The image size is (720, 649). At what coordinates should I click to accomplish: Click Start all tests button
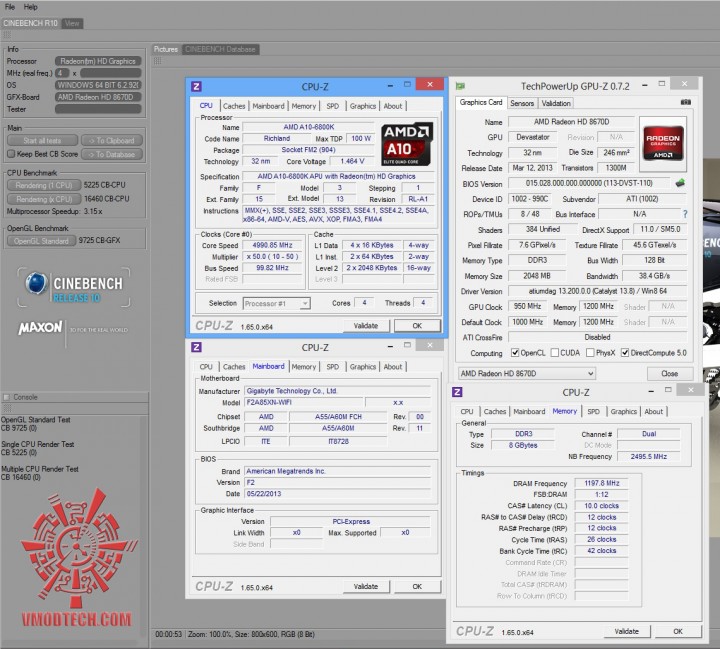(43, 141)
